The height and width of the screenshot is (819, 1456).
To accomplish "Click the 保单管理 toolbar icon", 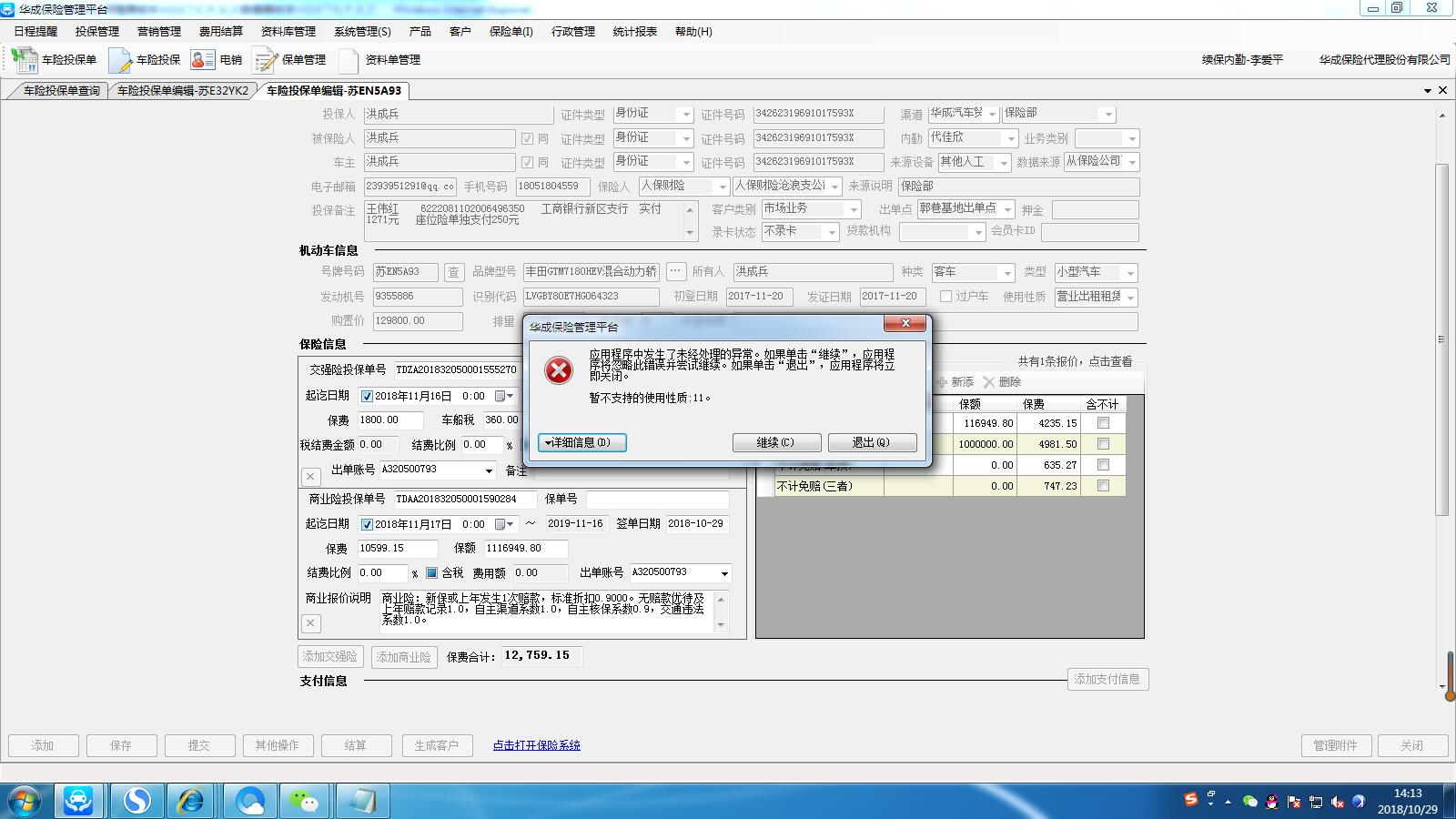I will click(x=266, y=60).
